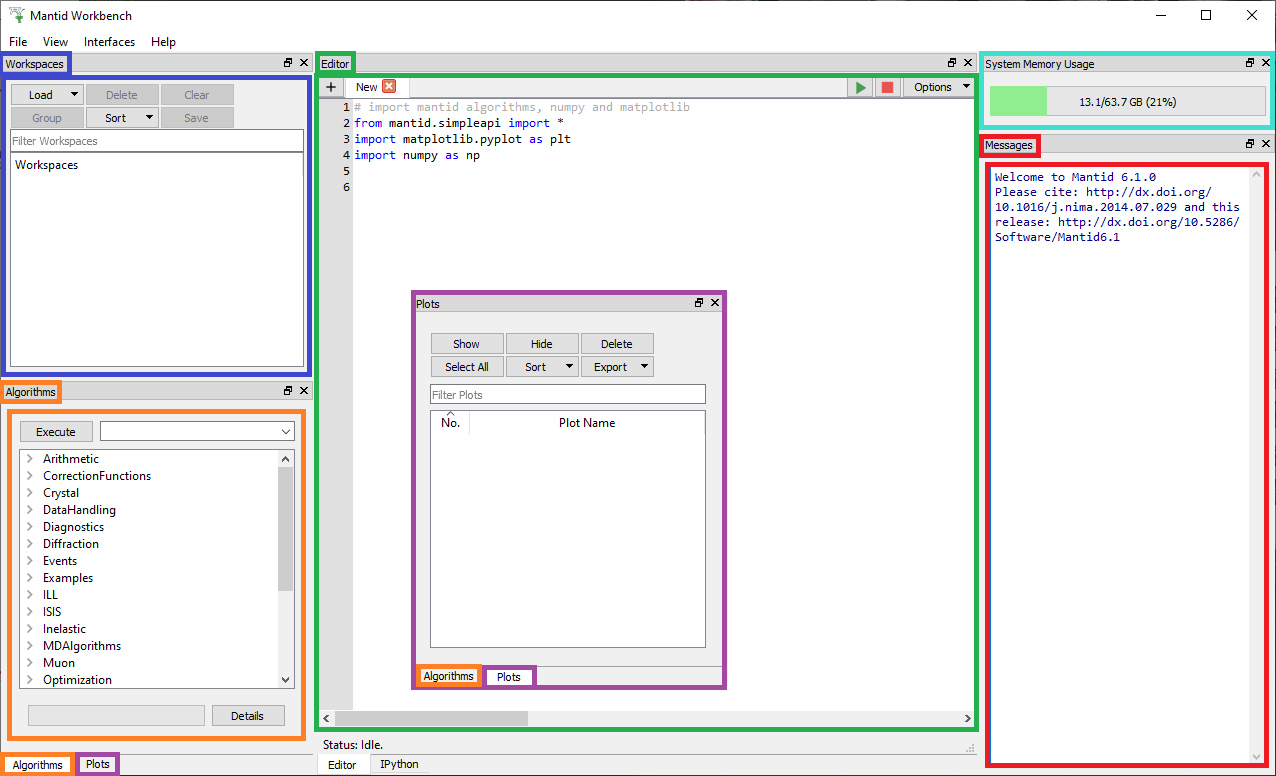Close the floating Plots panel
Viewport: 1276px width, 776px height.
(x=715, y=303)
